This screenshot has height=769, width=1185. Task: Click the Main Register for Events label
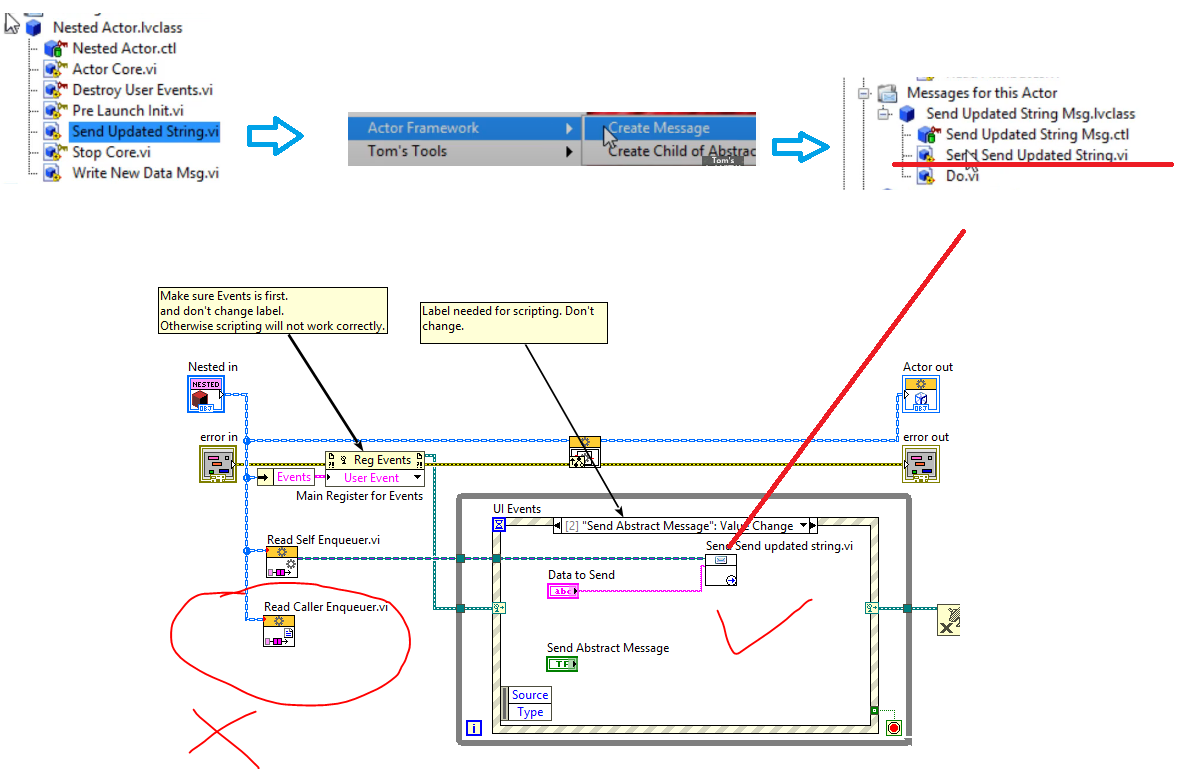coord(360,496)
